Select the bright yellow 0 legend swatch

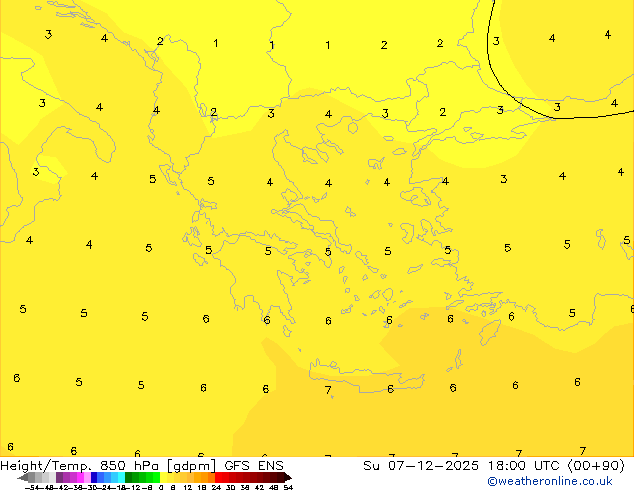point(164,477)
